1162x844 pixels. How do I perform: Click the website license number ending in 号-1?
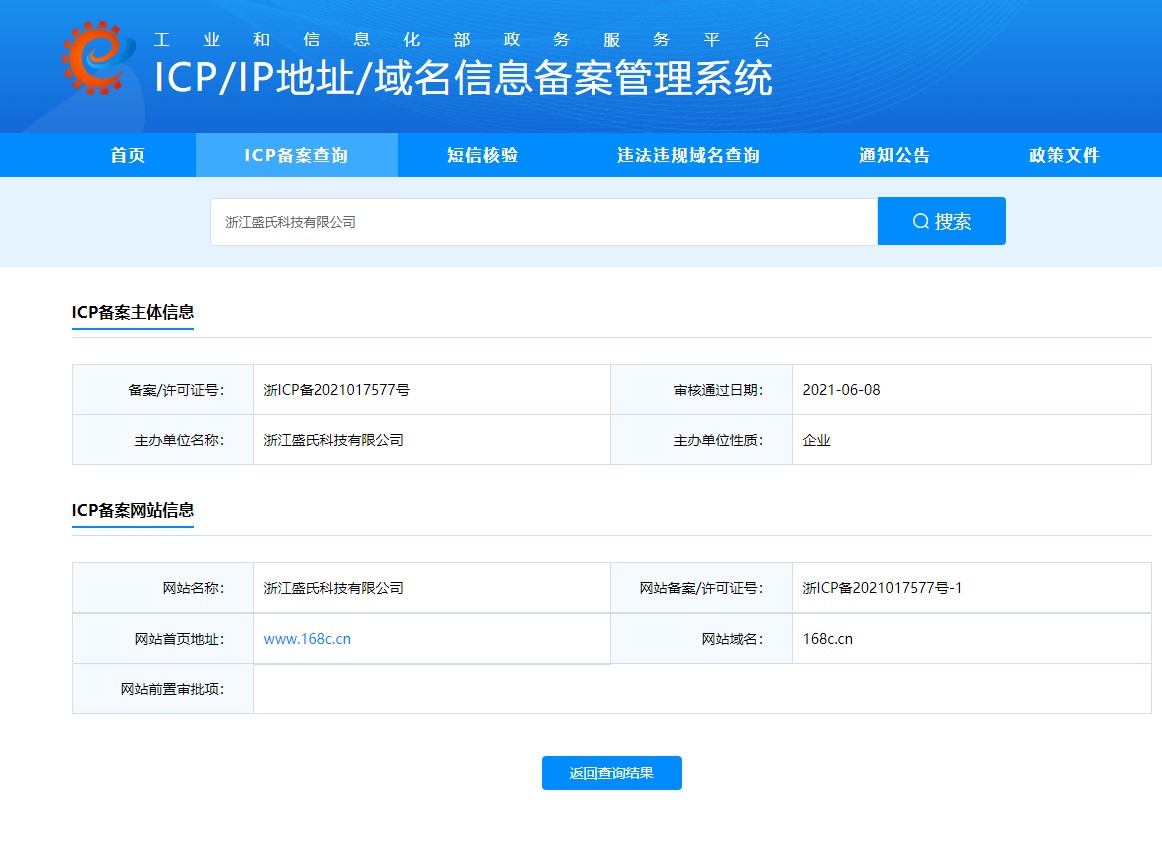[x=882, y=588]
